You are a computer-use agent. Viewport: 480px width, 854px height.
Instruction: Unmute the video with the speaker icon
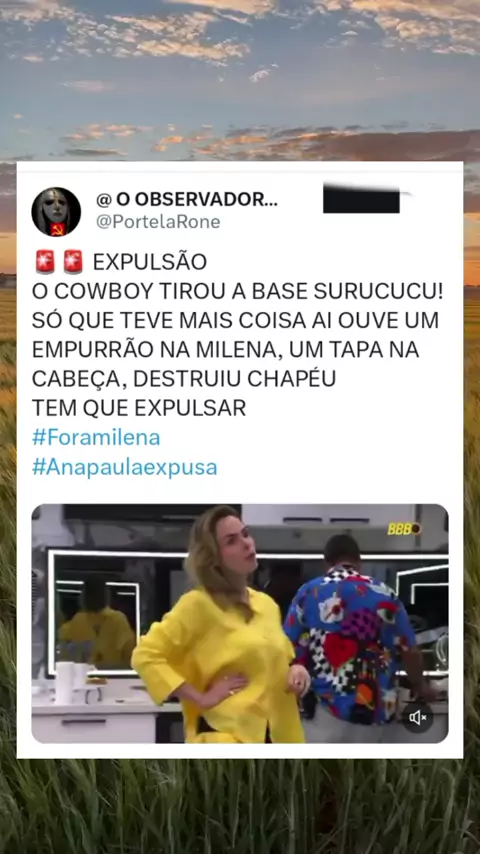pyautogui.click(x=418, y=717)
